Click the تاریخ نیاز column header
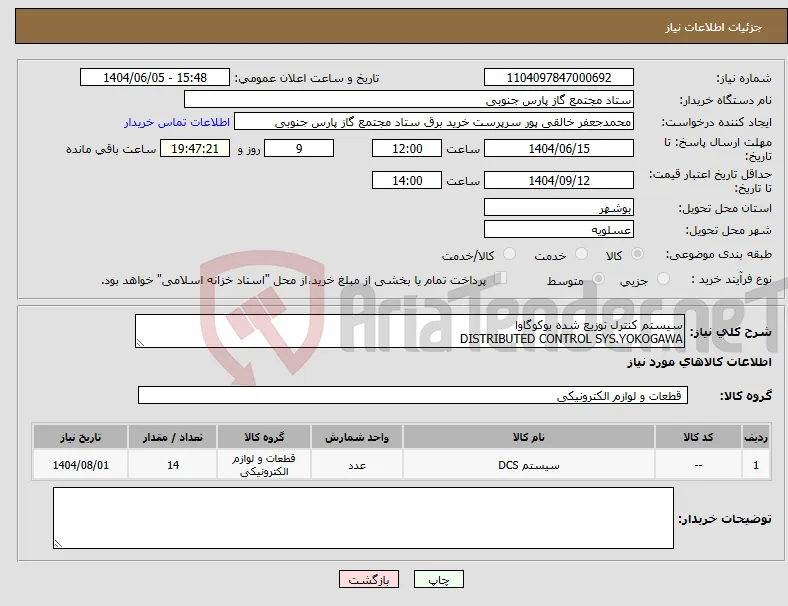The image size is (788, 606). pyautogui.click(x=80, y=437)
